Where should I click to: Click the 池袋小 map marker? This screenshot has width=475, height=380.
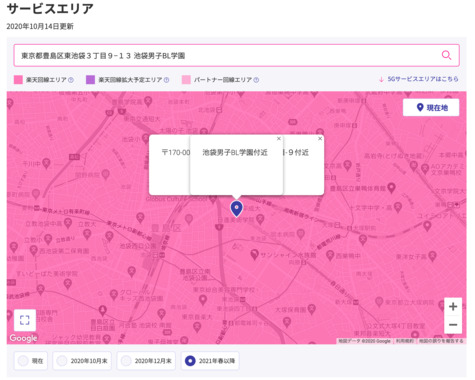[146, 138]
